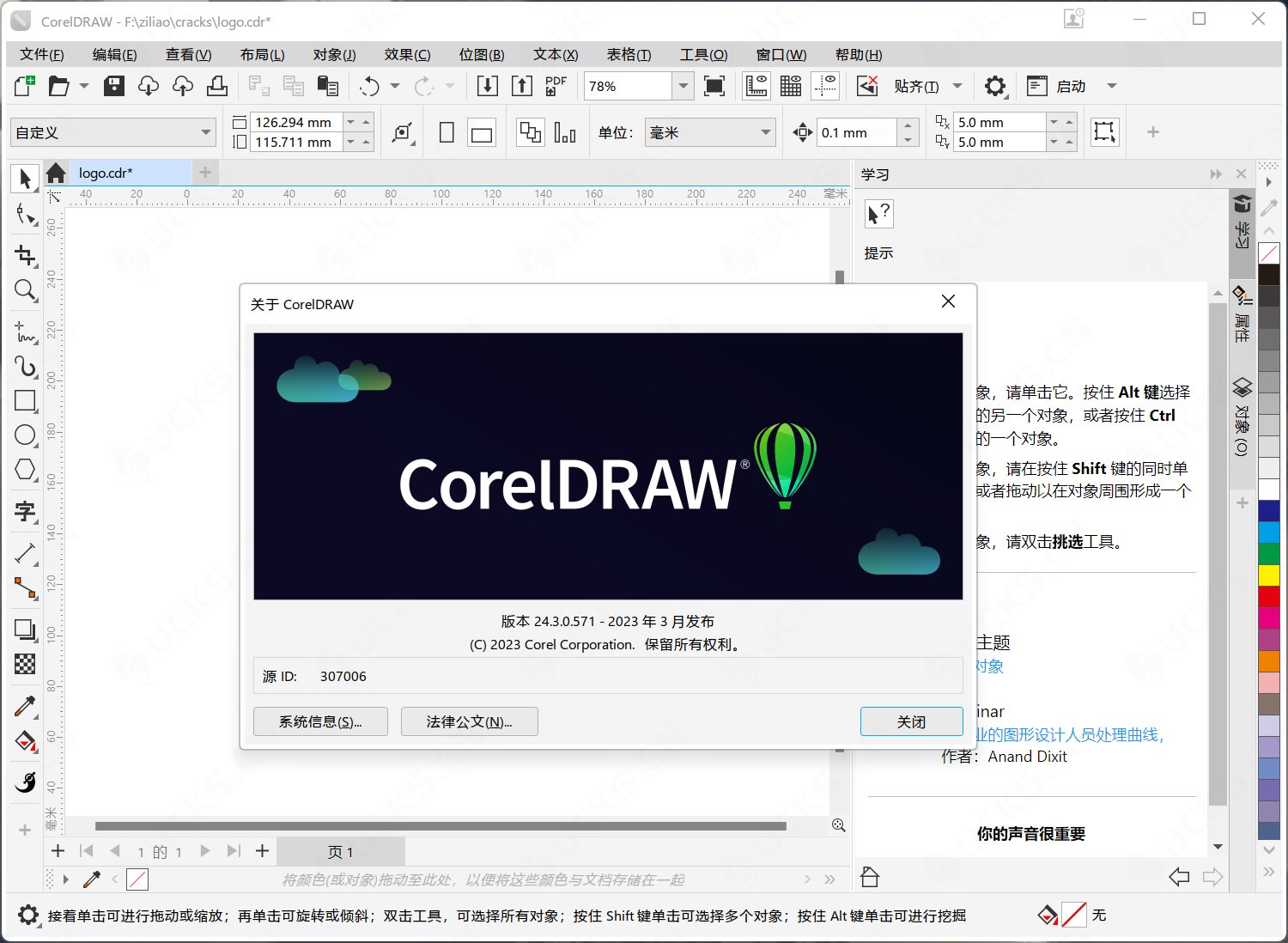Click the 系统信息(S)... button
1288x943 pixels.
pyautogui.click(x=320, y=721)
